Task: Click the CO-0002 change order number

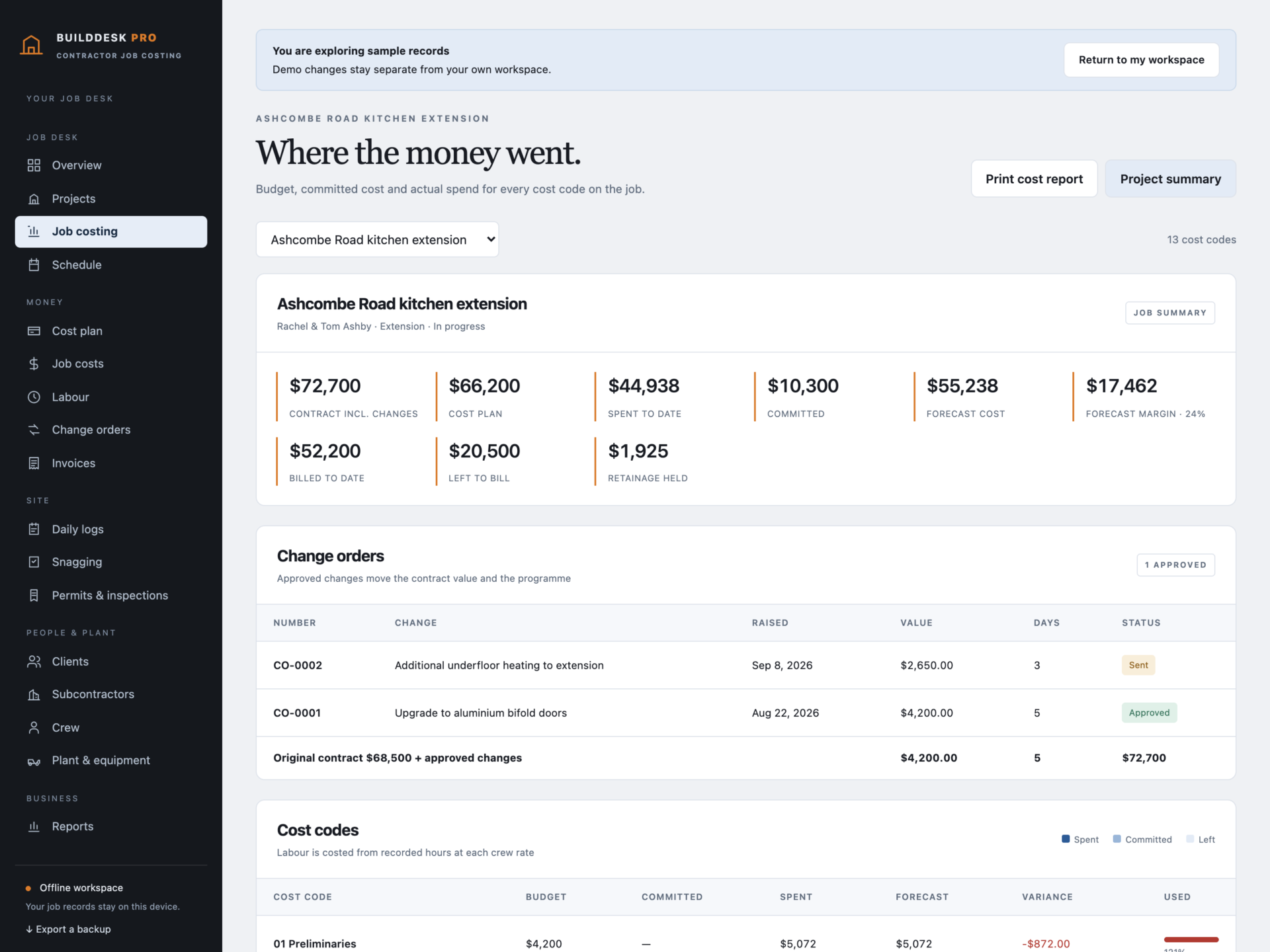Action: pyautogui.click(x=298, y=665)
